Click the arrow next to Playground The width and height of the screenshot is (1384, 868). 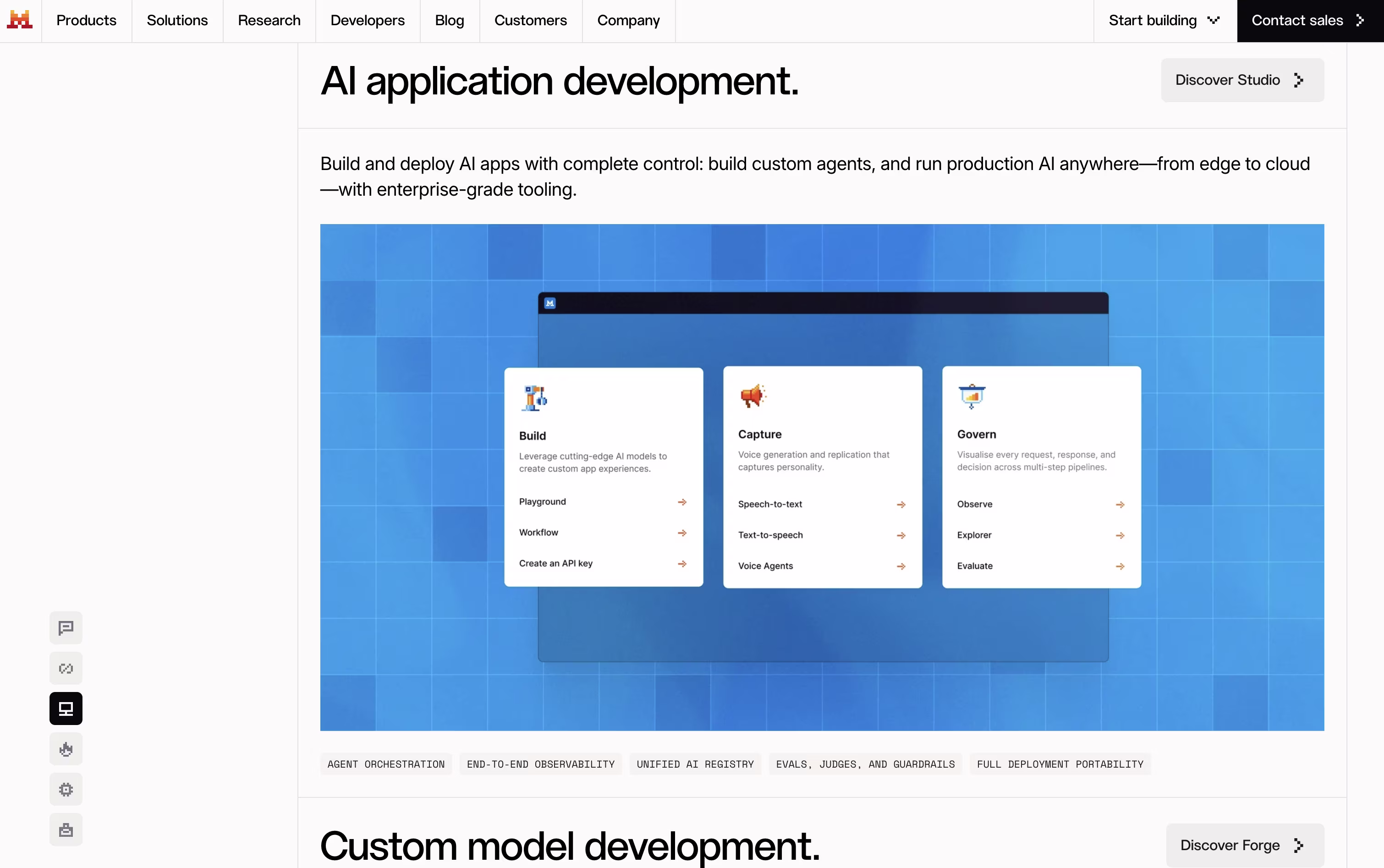[682, 502]
